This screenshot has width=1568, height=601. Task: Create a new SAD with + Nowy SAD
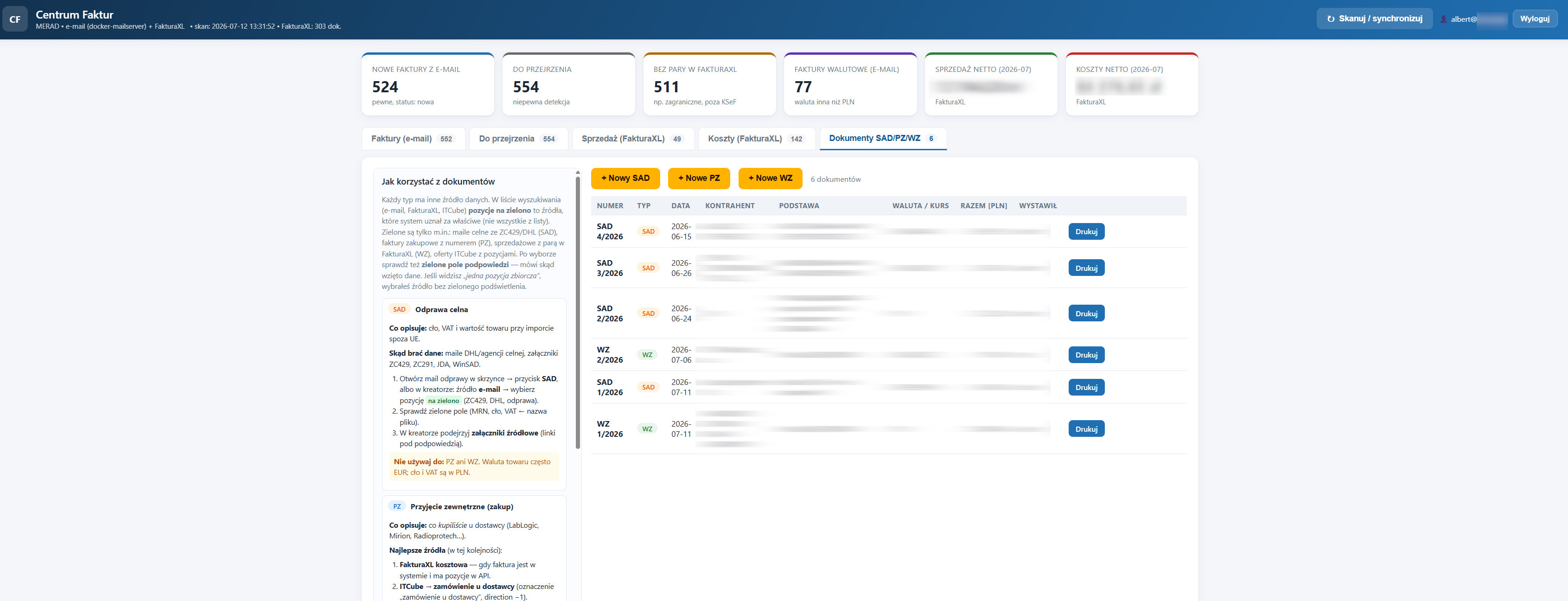click(625, 179)
